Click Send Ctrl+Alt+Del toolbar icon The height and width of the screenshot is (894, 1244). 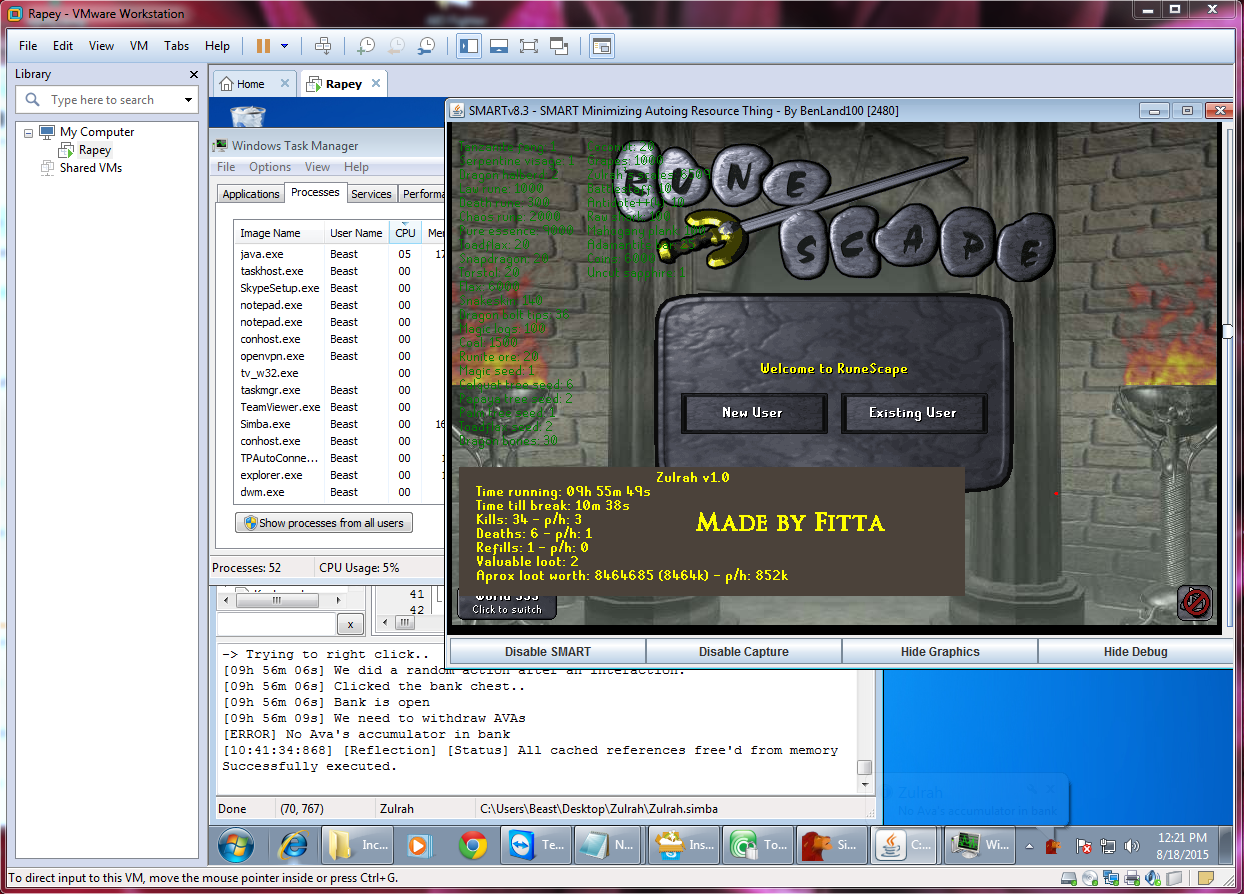322,46
